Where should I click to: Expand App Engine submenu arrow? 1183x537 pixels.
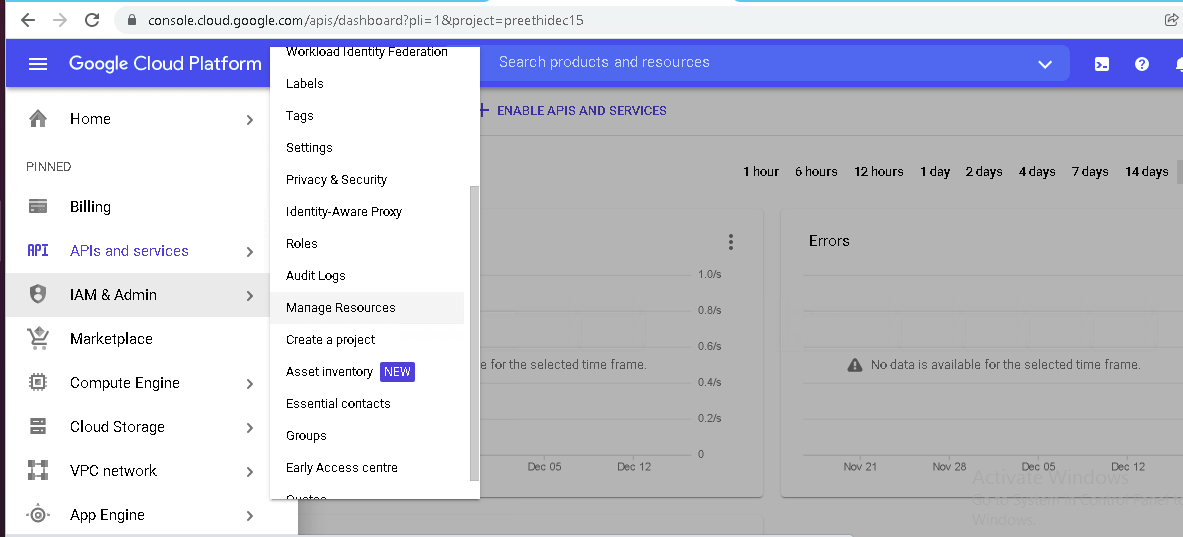(x=250, y=516)
